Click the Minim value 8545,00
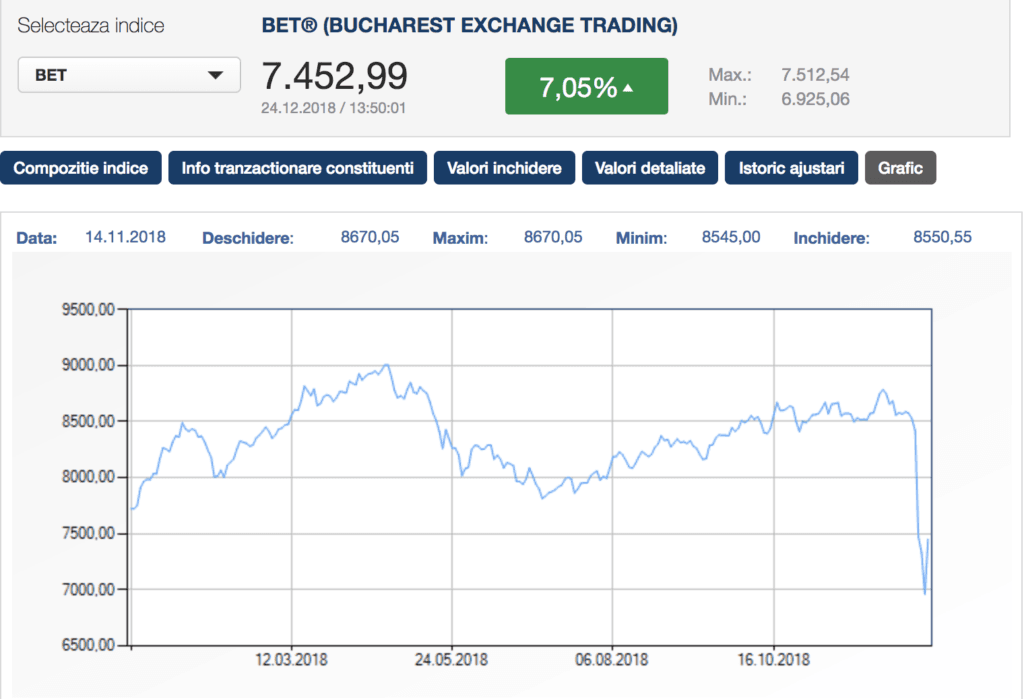1024x699 pixels. pyautogui.click(x=731, y=236)
